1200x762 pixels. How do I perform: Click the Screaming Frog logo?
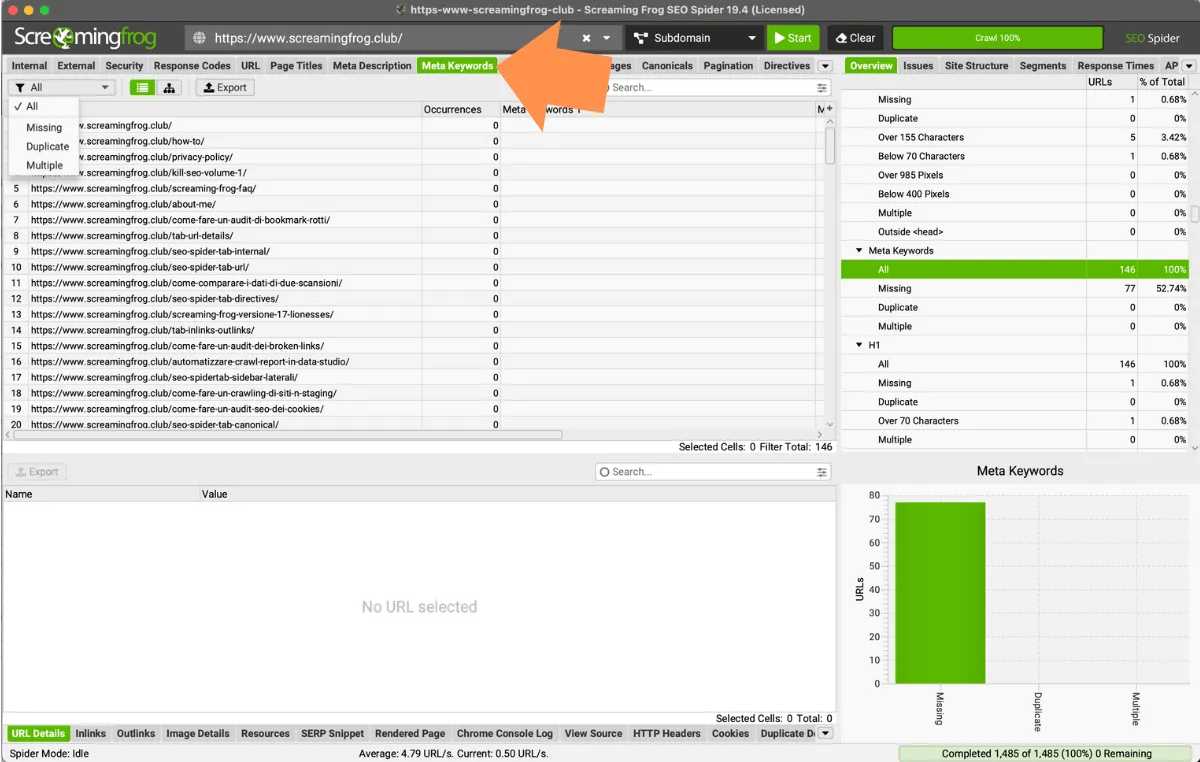(85, 38)
